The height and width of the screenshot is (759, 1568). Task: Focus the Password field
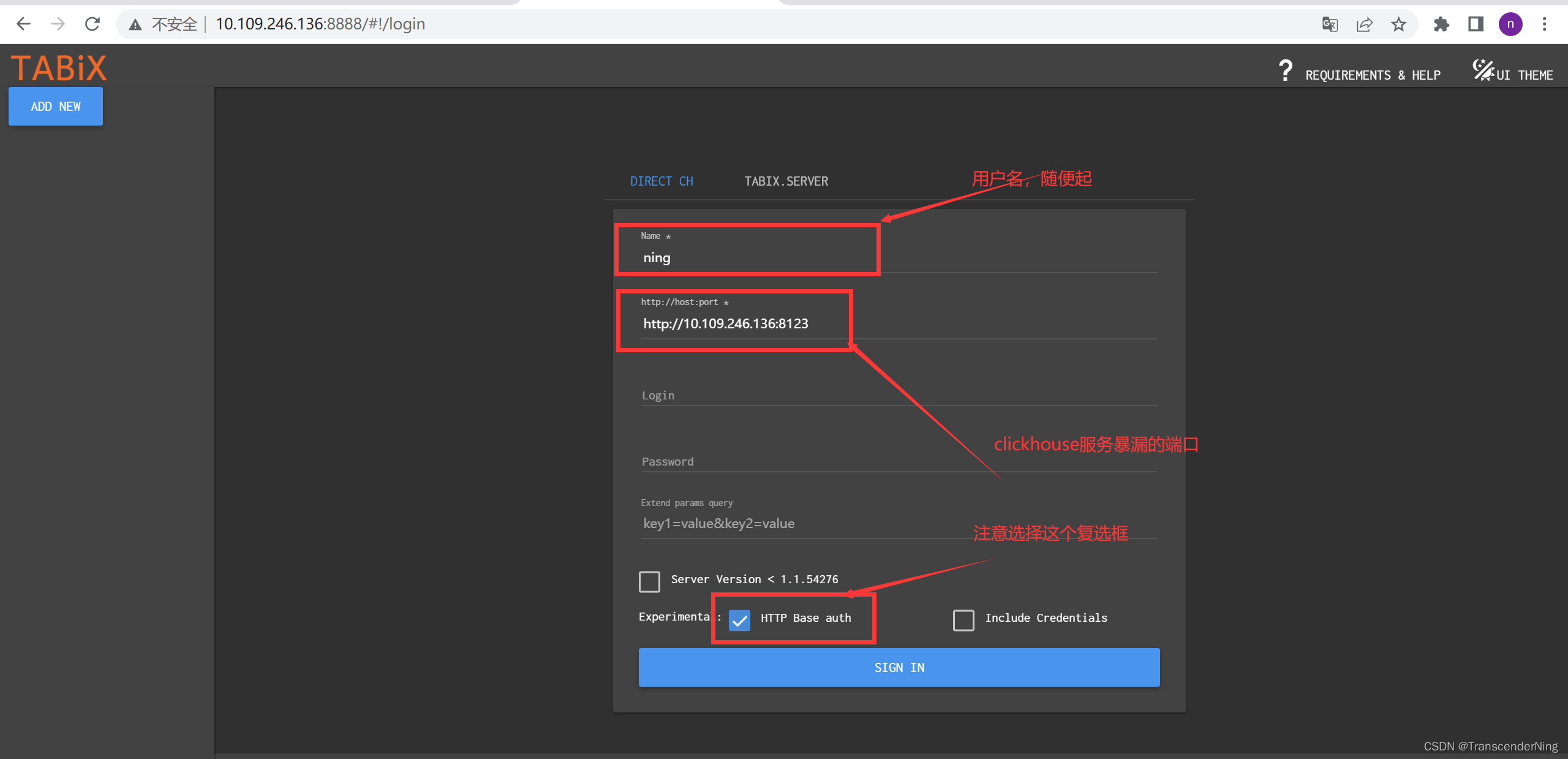796,461
